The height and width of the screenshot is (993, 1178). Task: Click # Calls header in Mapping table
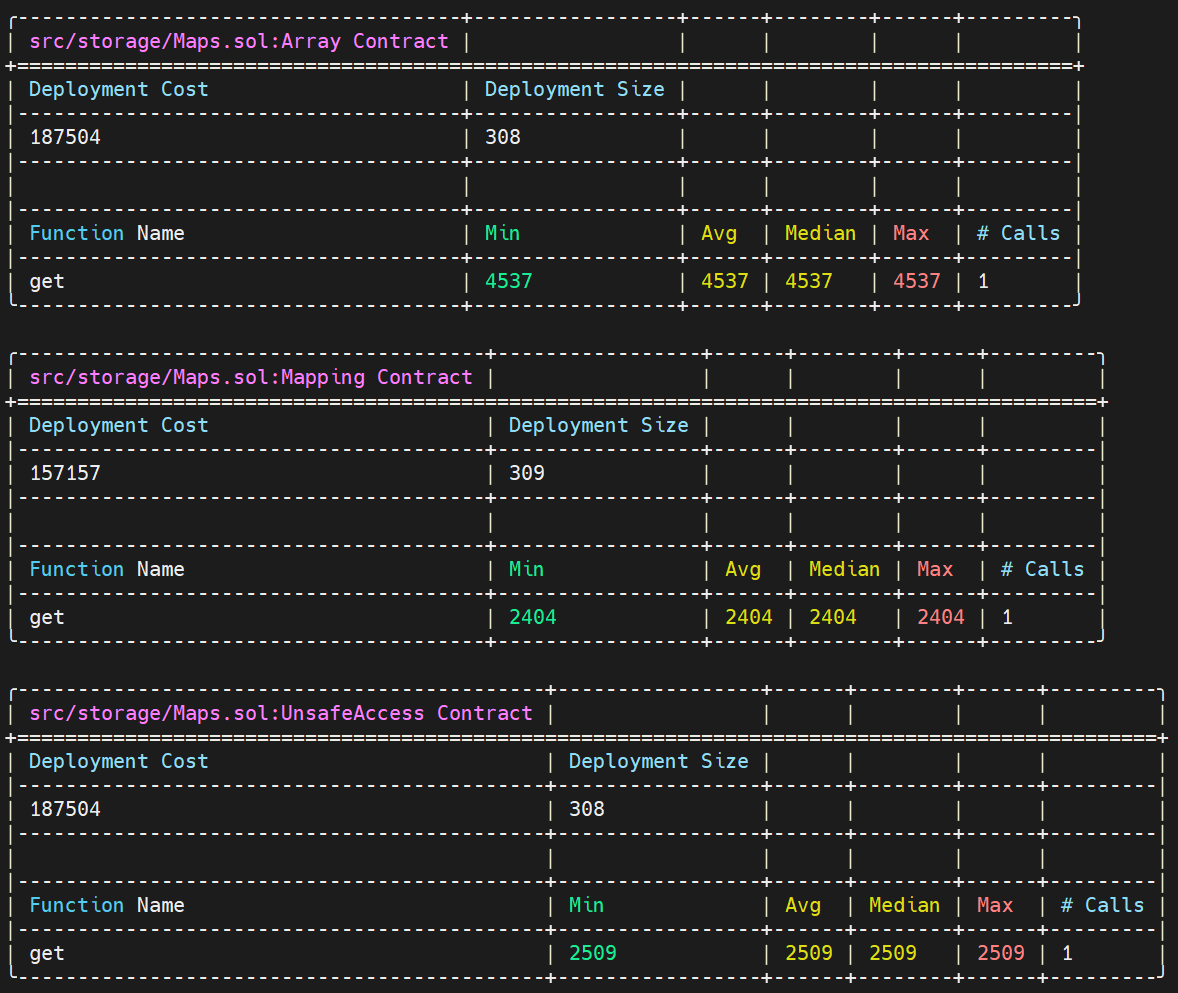coord(1043,569)
